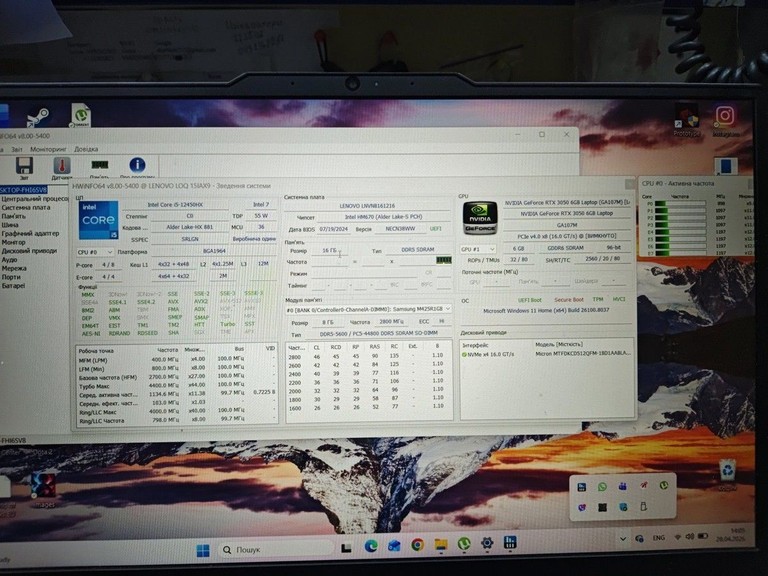Open the Help menu
The width and height of the screenshot is (768, 576).
click(x=86, y=149)
